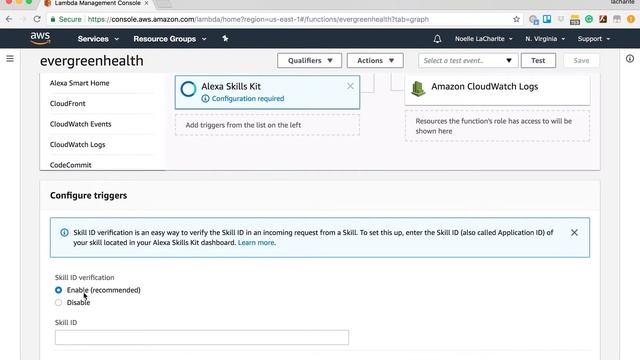Screen dimensions: 640x360
Task: Close the Lambda Management Console tab
Action: click(146, 3)
